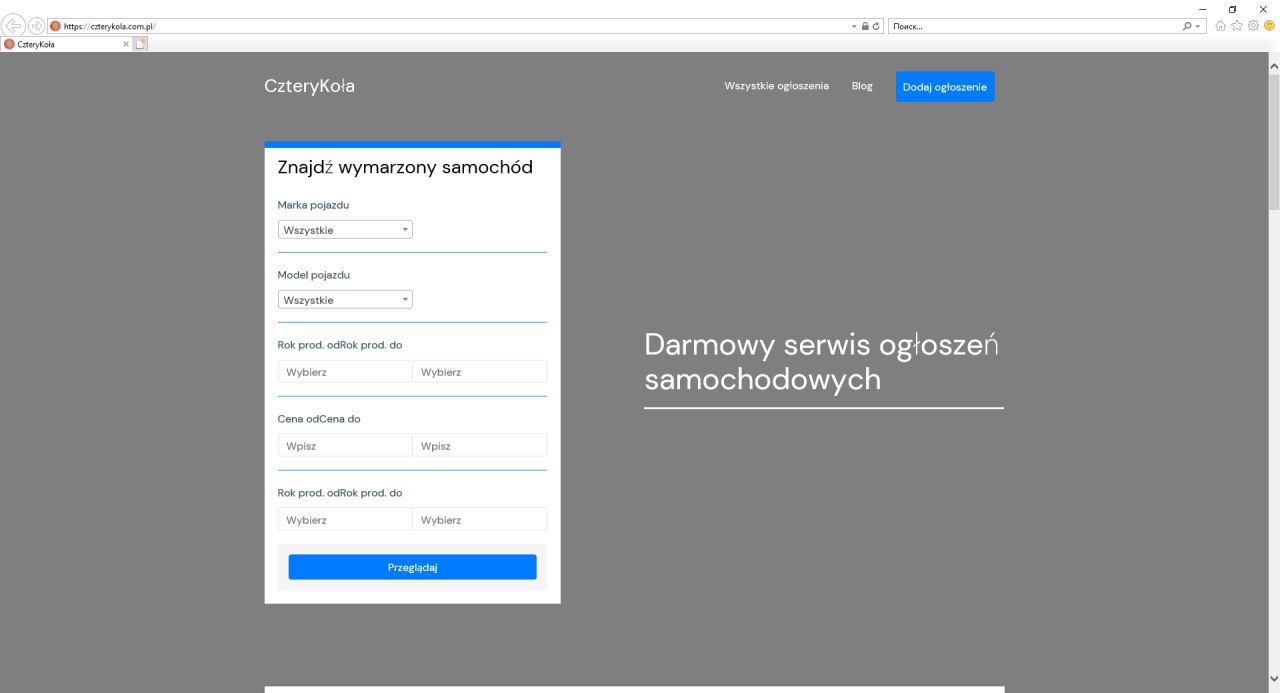
Task: Switch to the CzteryKoła browser tab
Action: tap(66, 44)
